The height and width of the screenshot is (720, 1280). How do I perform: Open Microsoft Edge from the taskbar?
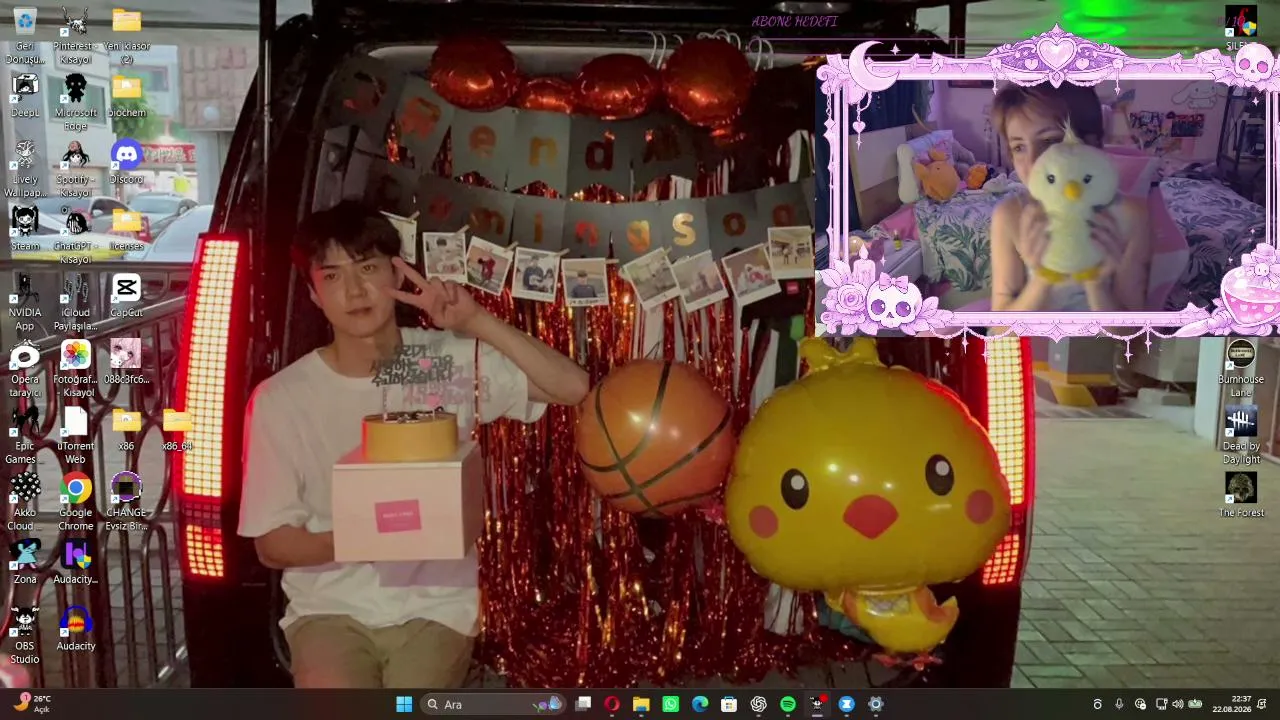[x=700, y=704]
